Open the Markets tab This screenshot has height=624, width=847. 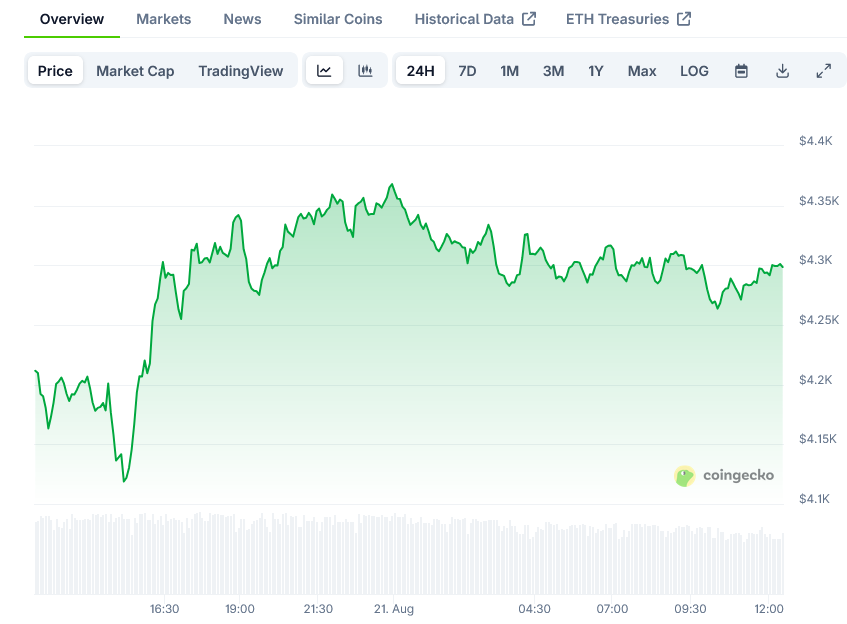163,19
